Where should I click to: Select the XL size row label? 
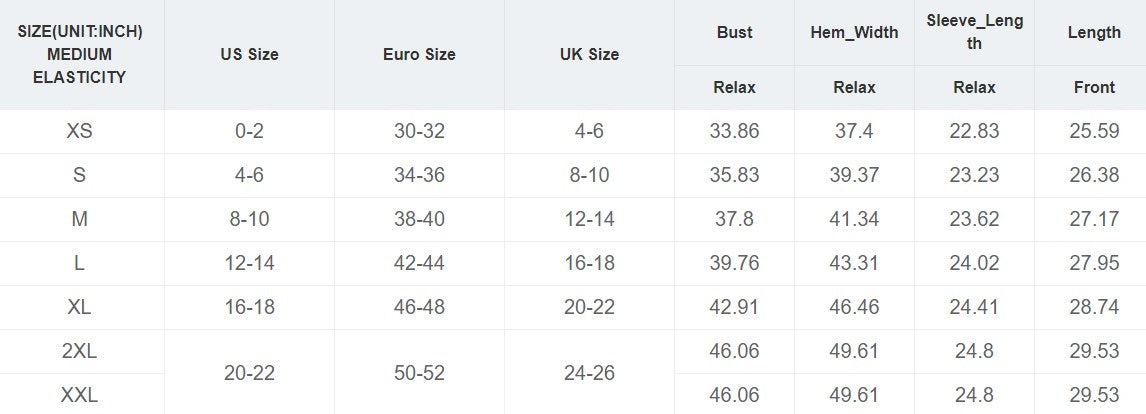pyautogui.click(x=80, y=307)
